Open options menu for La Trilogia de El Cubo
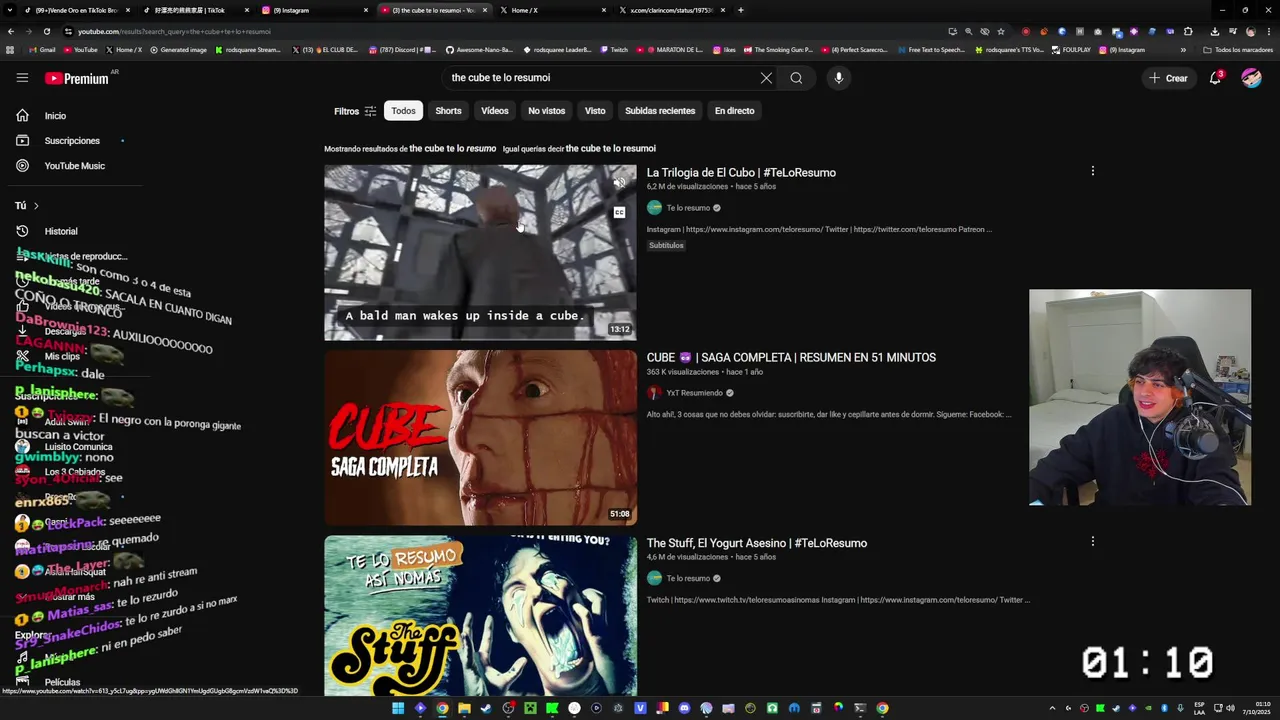 [x=1092, y=171]
